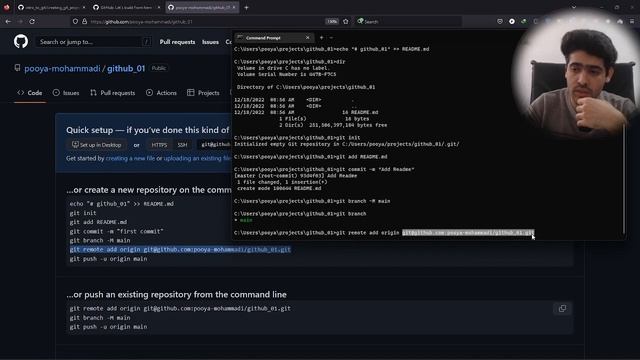Open the github_01 repository link
Screen dimensions: 640x360
tap(126, 69)
